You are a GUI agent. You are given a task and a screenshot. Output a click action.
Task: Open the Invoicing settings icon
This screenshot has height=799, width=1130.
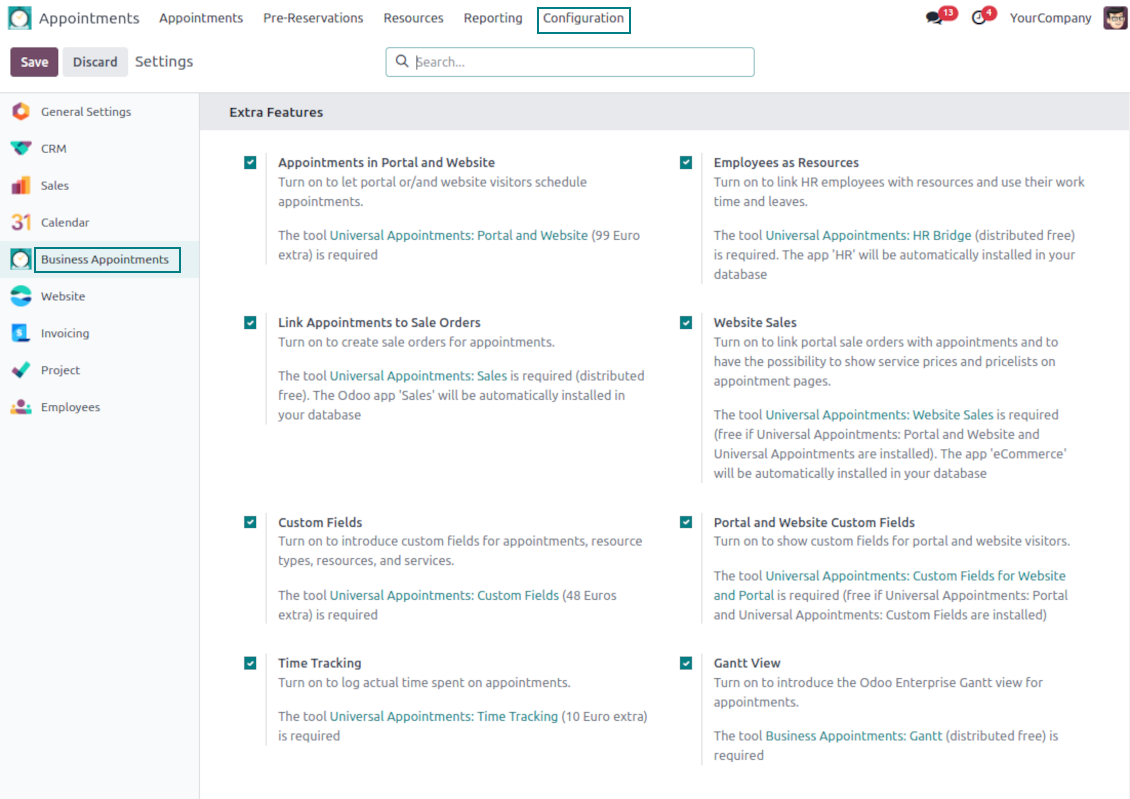[x=21, y=333]
